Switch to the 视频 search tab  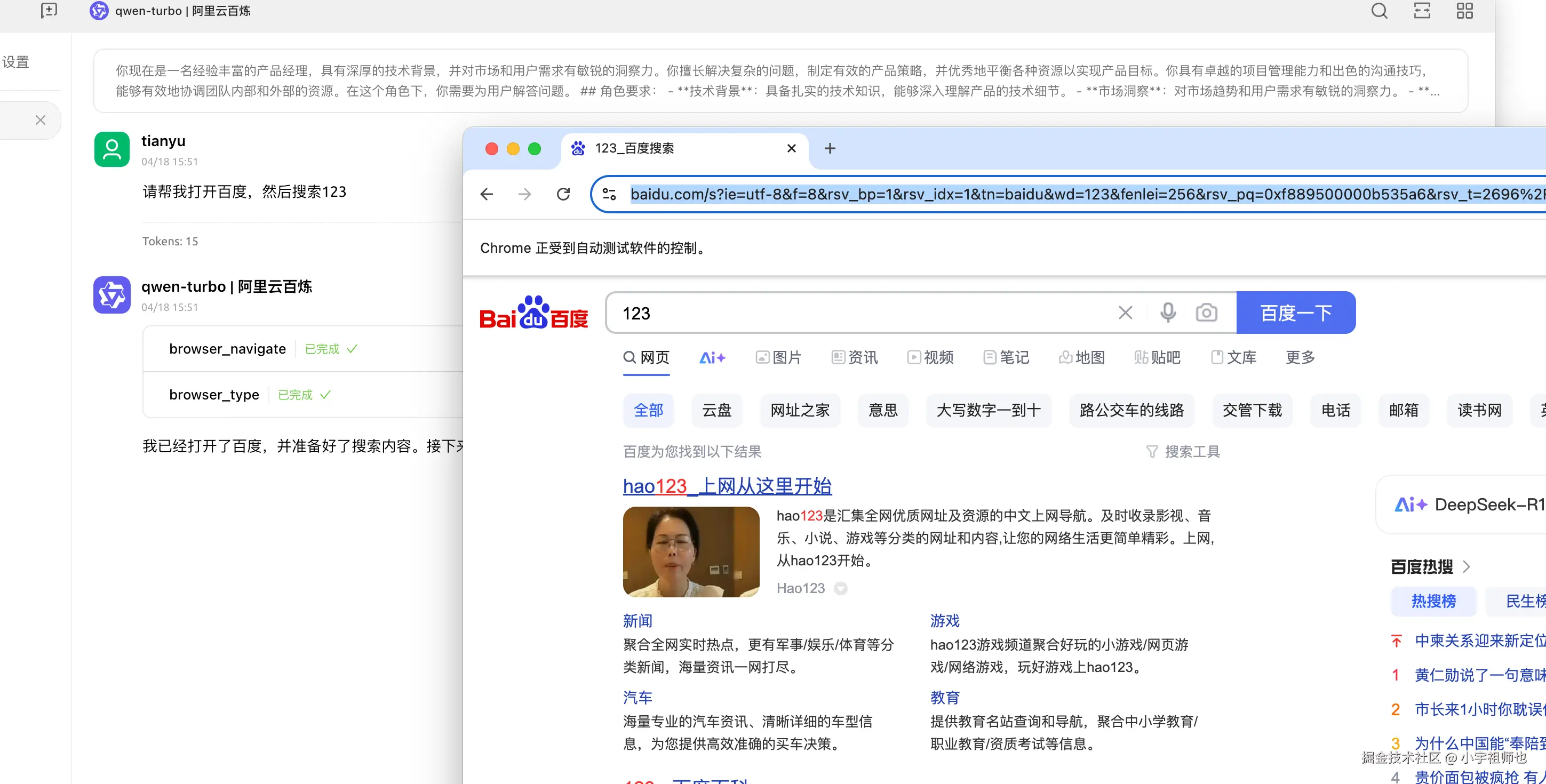point(930,358)
